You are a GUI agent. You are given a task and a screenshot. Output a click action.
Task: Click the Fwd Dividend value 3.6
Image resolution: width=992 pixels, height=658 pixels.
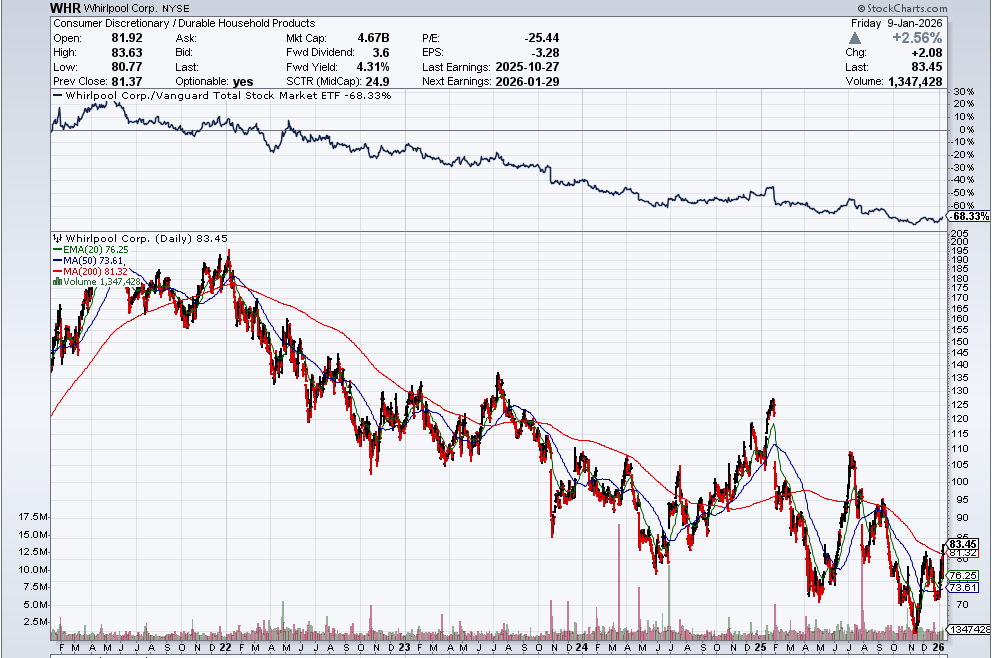[x=381, y=53]
